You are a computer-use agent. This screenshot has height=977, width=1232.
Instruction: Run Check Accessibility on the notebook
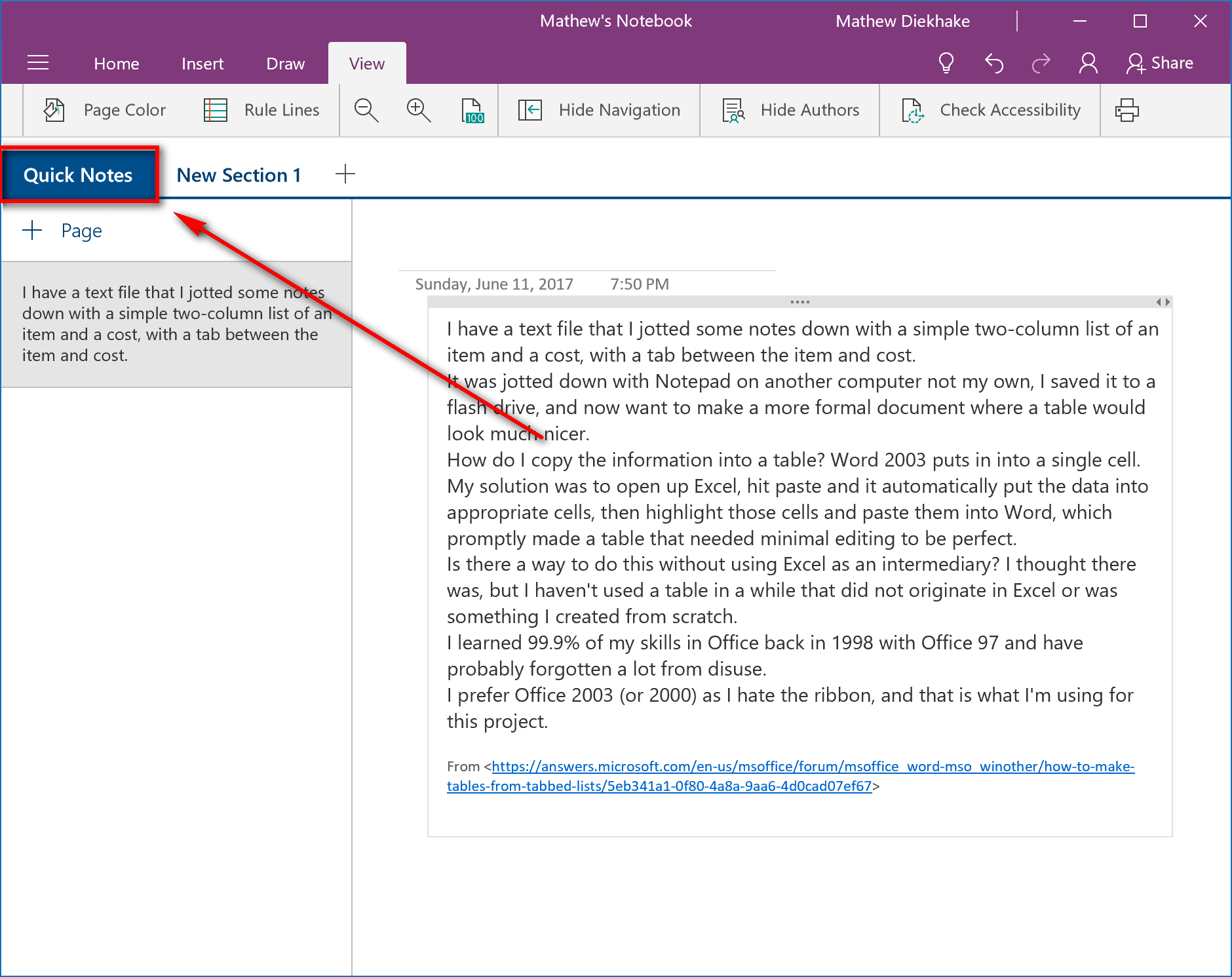tap(990, 109)
